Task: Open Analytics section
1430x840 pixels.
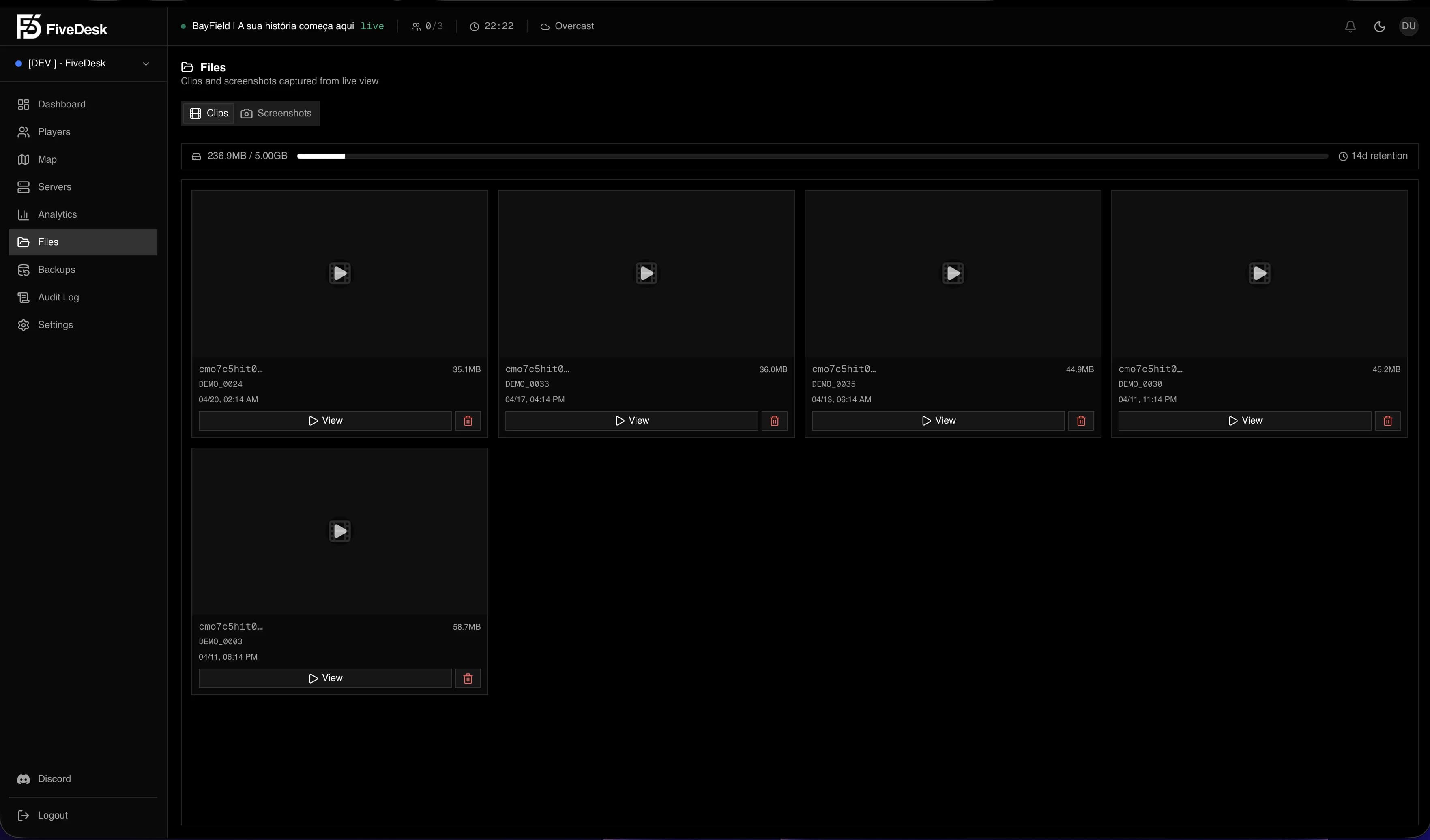Action: point(83,214)
